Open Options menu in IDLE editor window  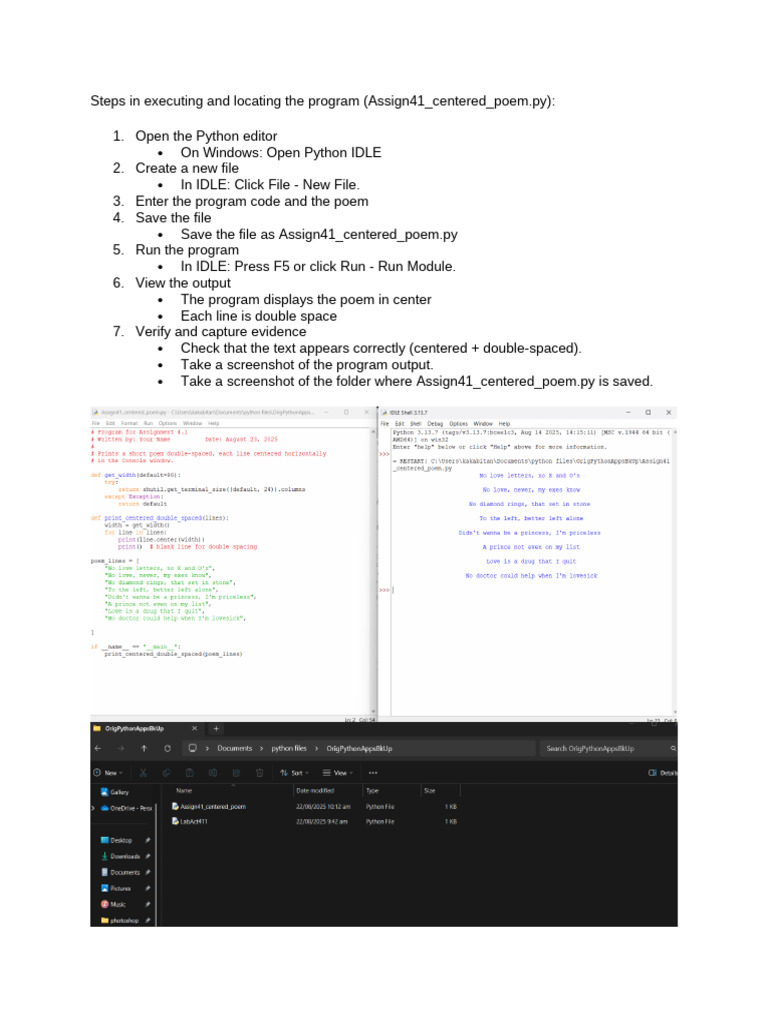click(x=168, y=423)
